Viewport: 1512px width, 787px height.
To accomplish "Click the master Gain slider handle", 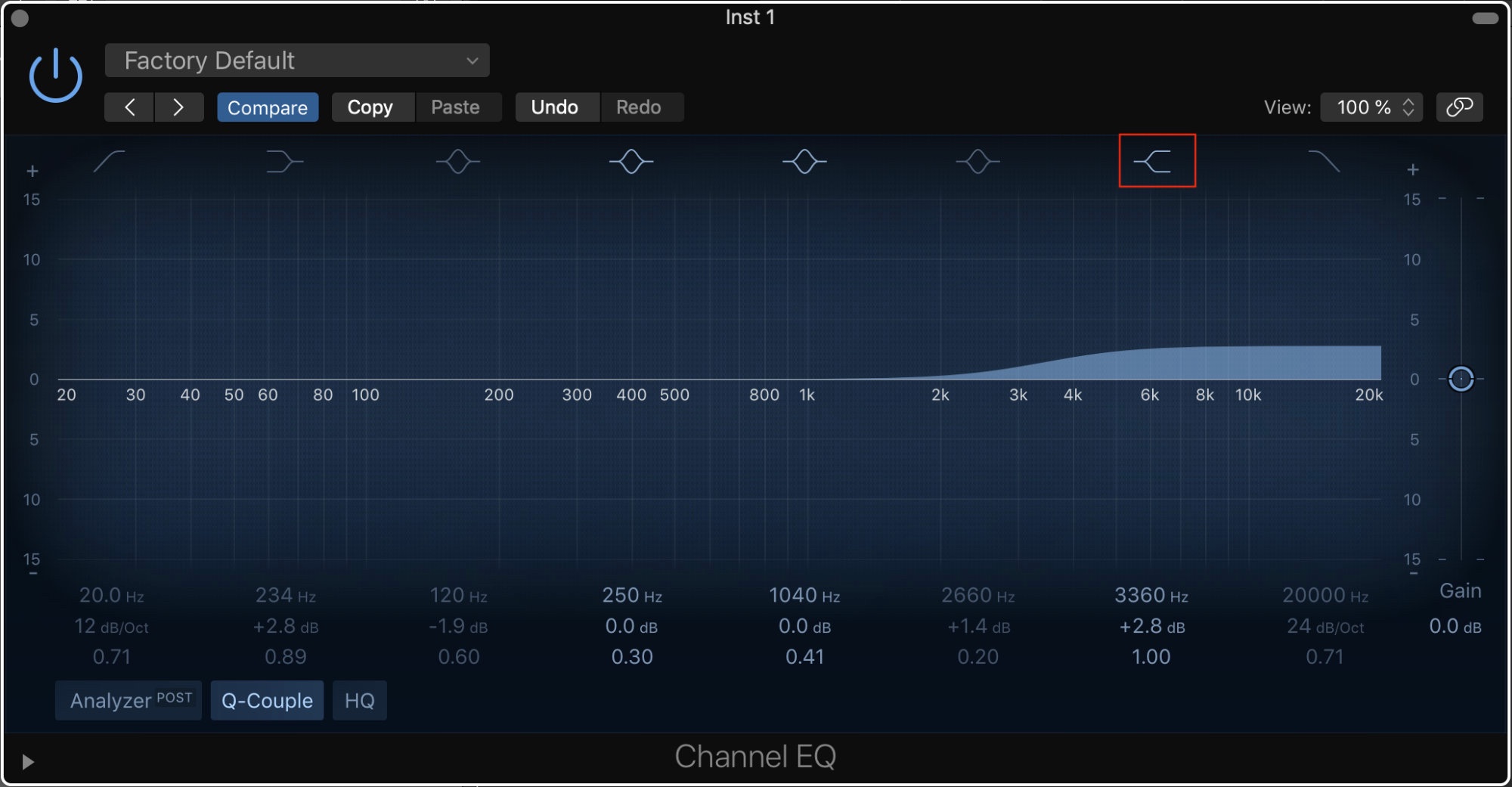I will coord(1461,379).
